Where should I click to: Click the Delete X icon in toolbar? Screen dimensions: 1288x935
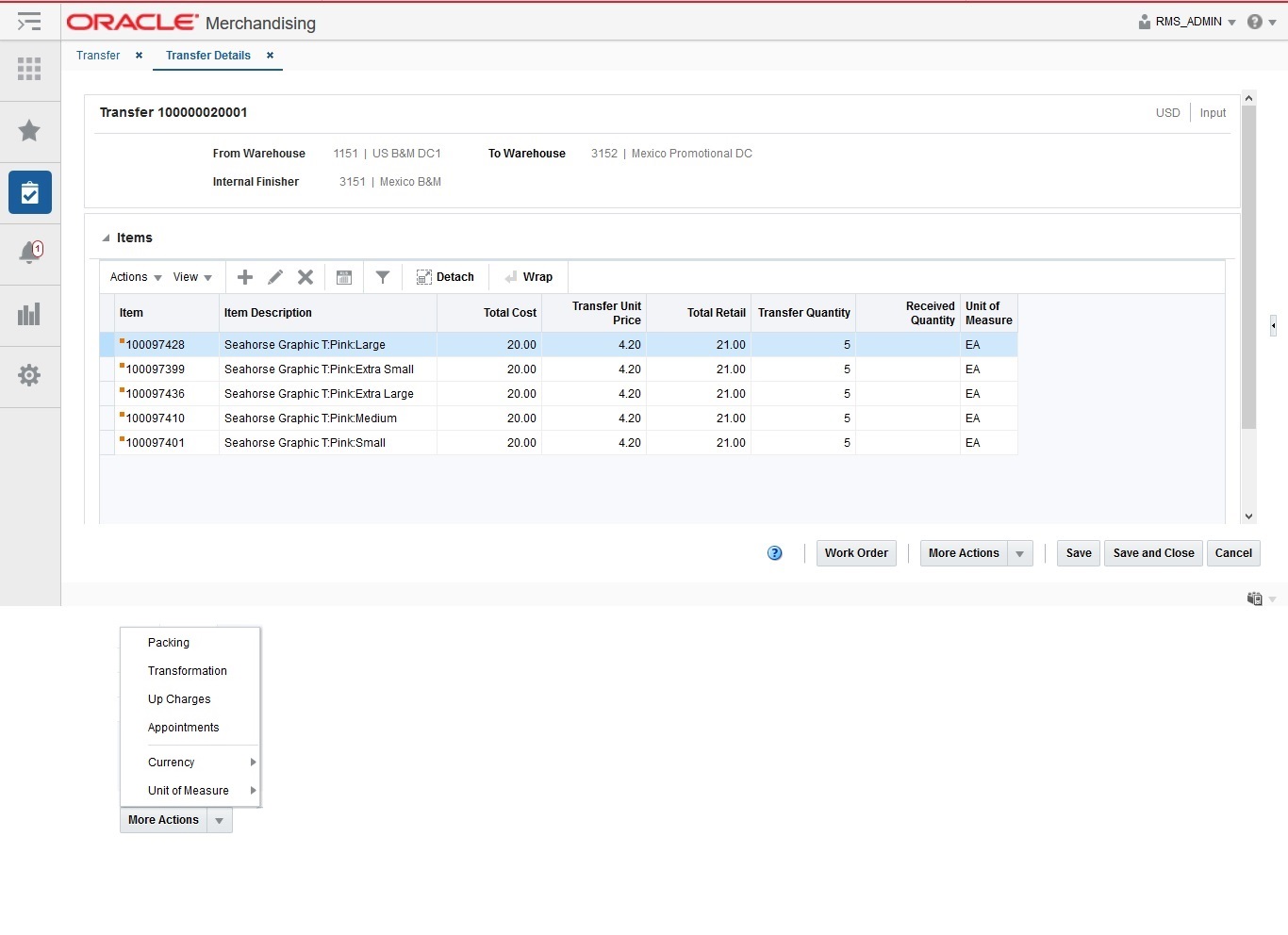(x=305, y=277)
